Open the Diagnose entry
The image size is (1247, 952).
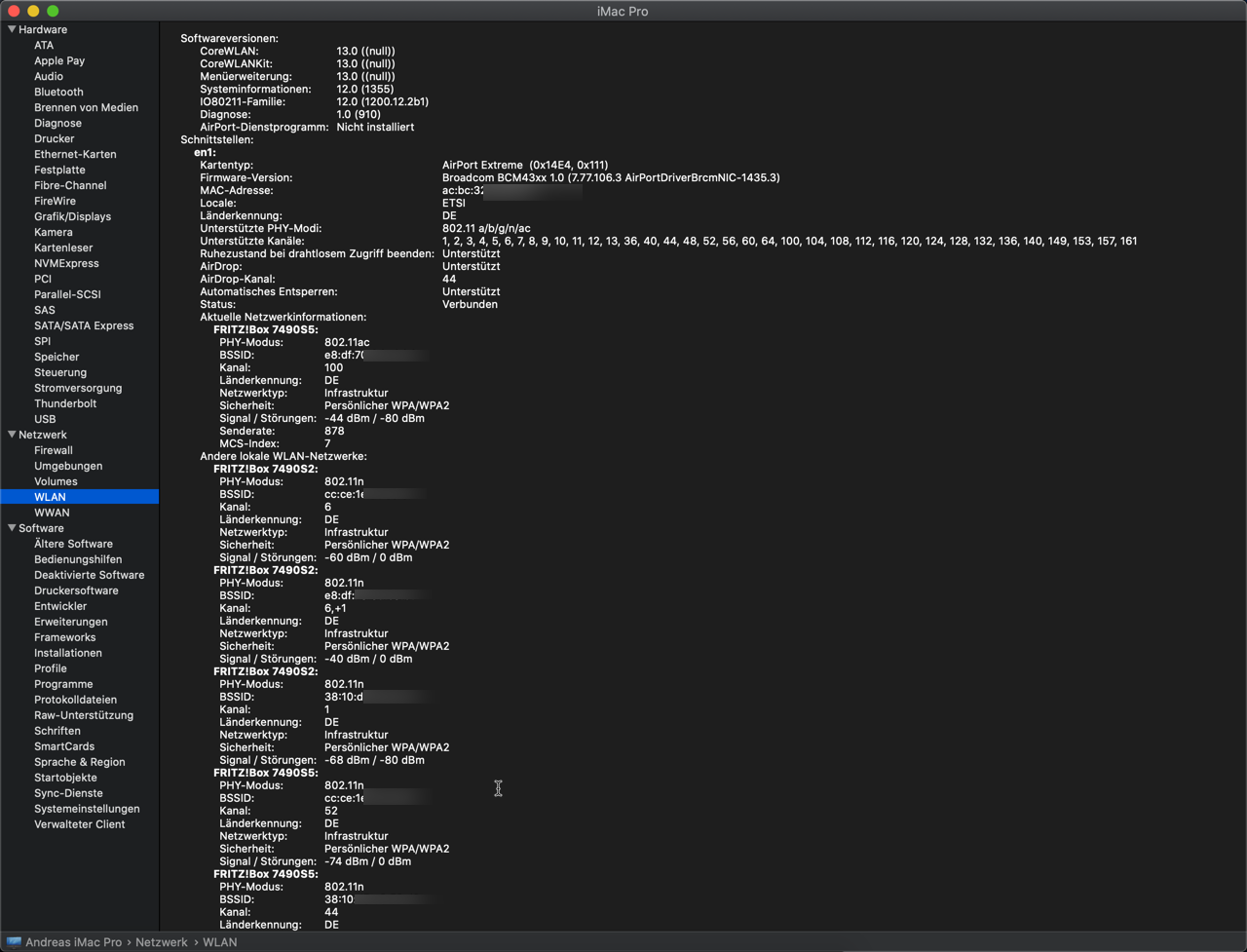57,123
